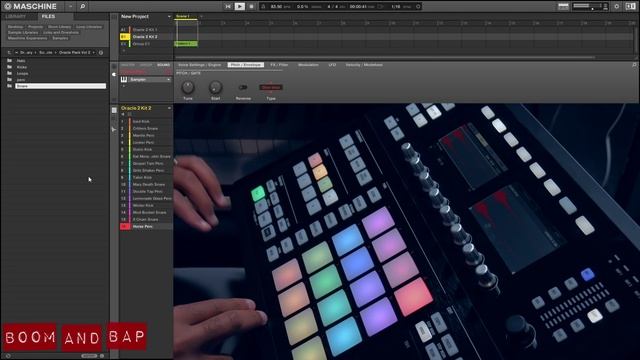The width and height of the screenshot is (640, 360).
Task: Switch to the LIBRARY tab
Action: click(16, 16)
